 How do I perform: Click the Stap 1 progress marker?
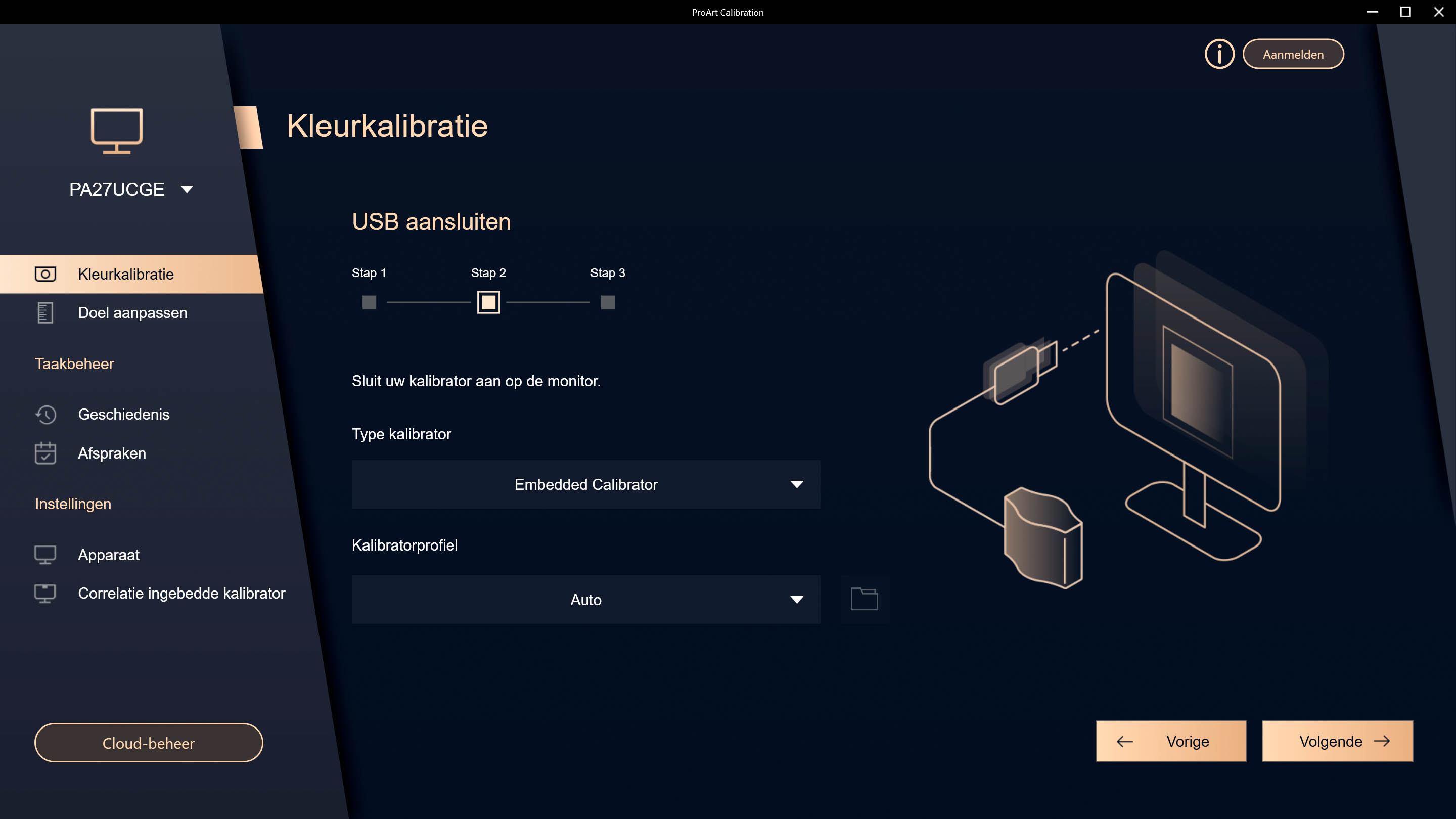369,302
